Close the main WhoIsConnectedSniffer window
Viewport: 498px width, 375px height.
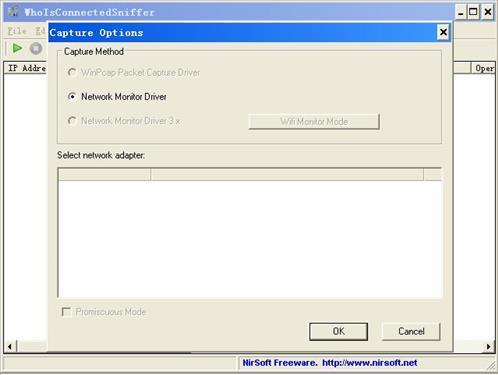tap(488, 12)
